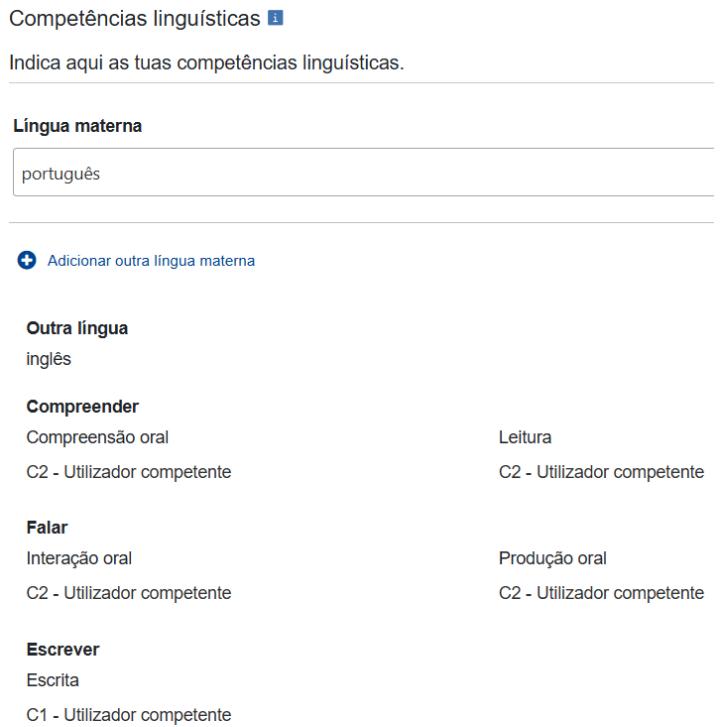
Task: Click the plus icon to add mother tongue
Action: (25, 261)
